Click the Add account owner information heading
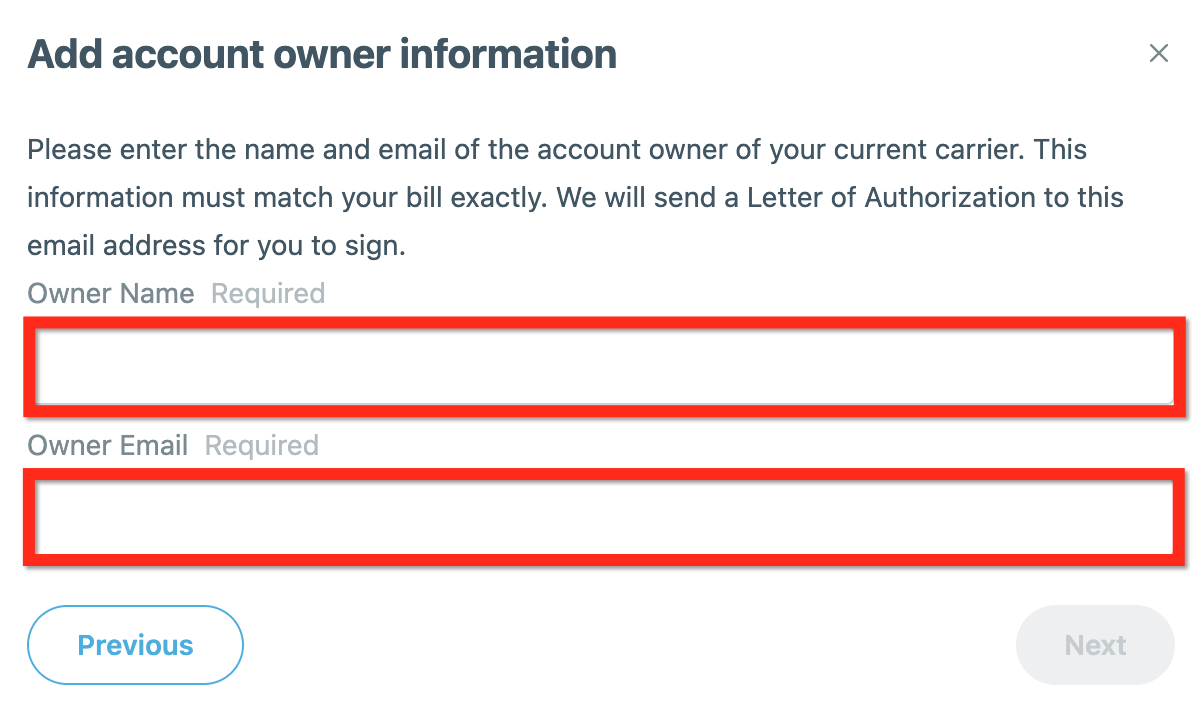Viewport: 1200px width, 708px height. tap(322, 54)
